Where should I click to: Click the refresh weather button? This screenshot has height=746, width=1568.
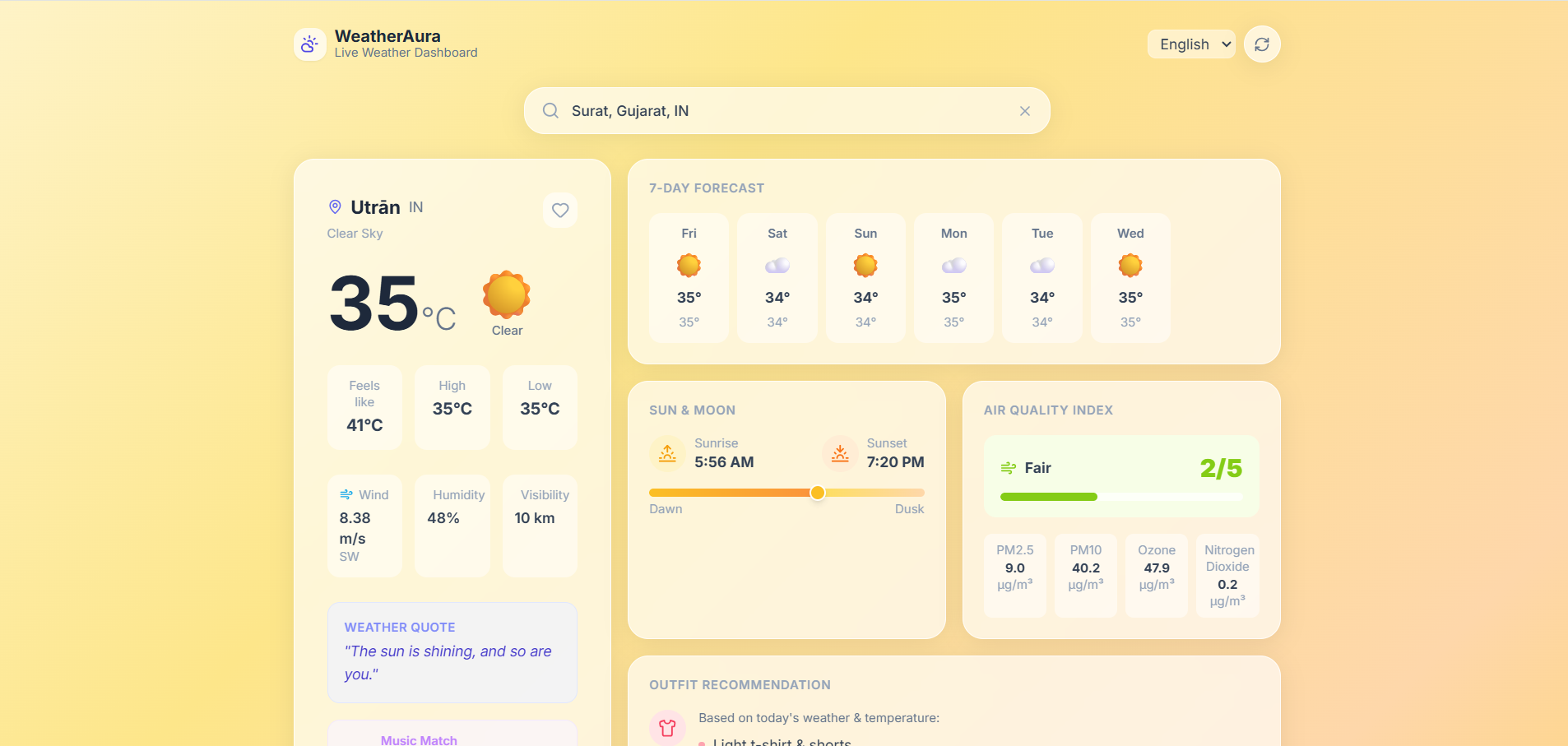pos(1262,44)
